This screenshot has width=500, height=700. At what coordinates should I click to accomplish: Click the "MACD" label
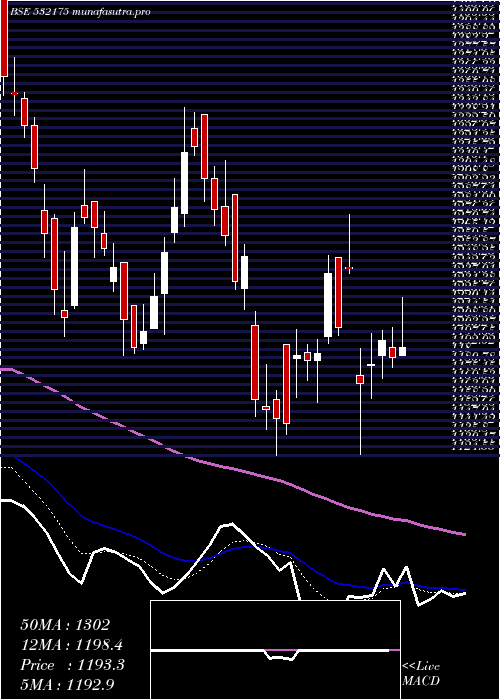click(x=421, y=681)
